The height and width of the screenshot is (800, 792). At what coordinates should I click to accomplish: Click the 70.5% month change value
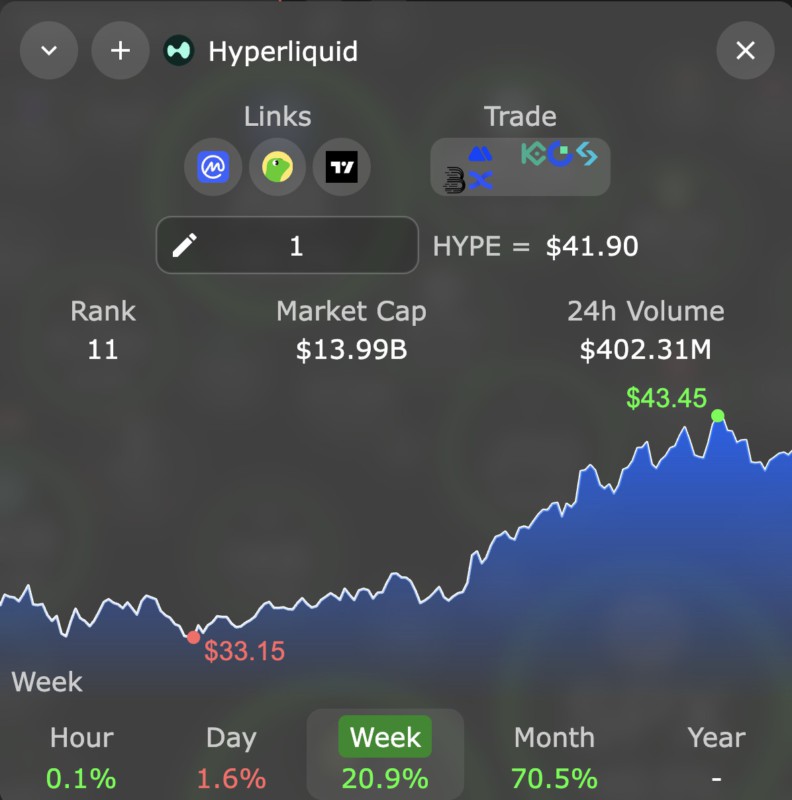pos(554,779)
